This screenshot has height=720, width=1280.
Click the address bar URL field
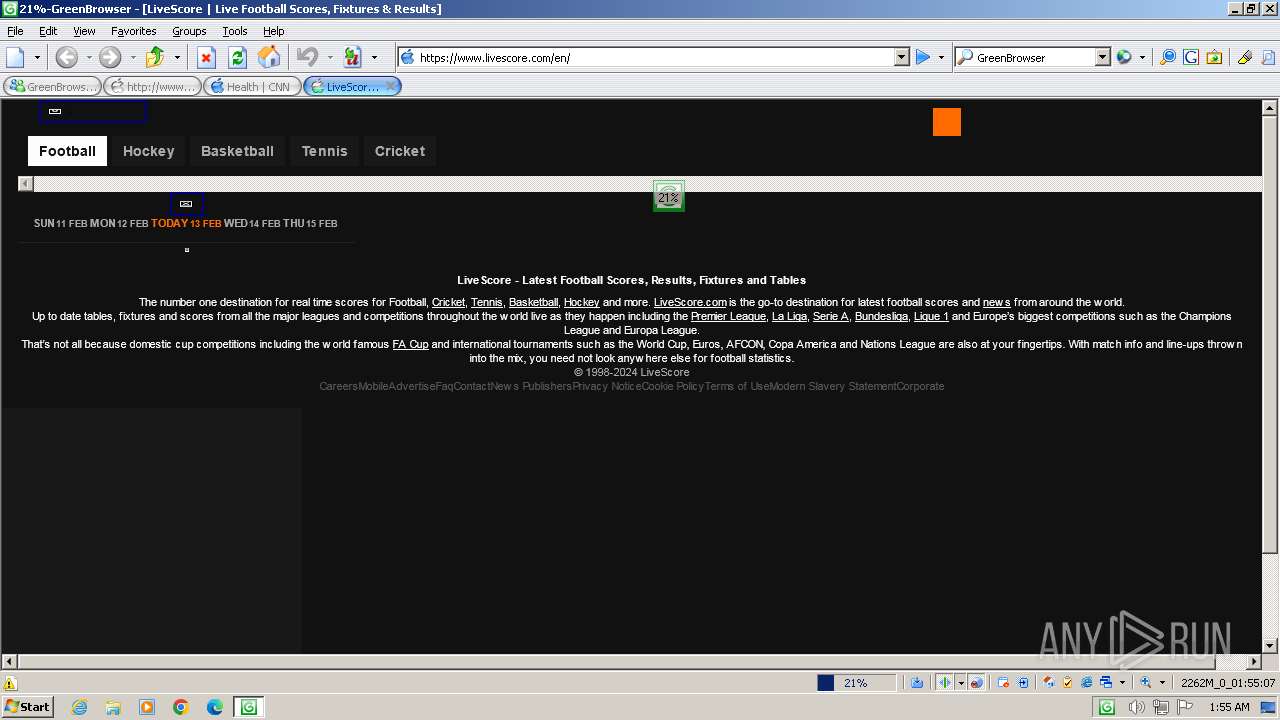(655, 57)
